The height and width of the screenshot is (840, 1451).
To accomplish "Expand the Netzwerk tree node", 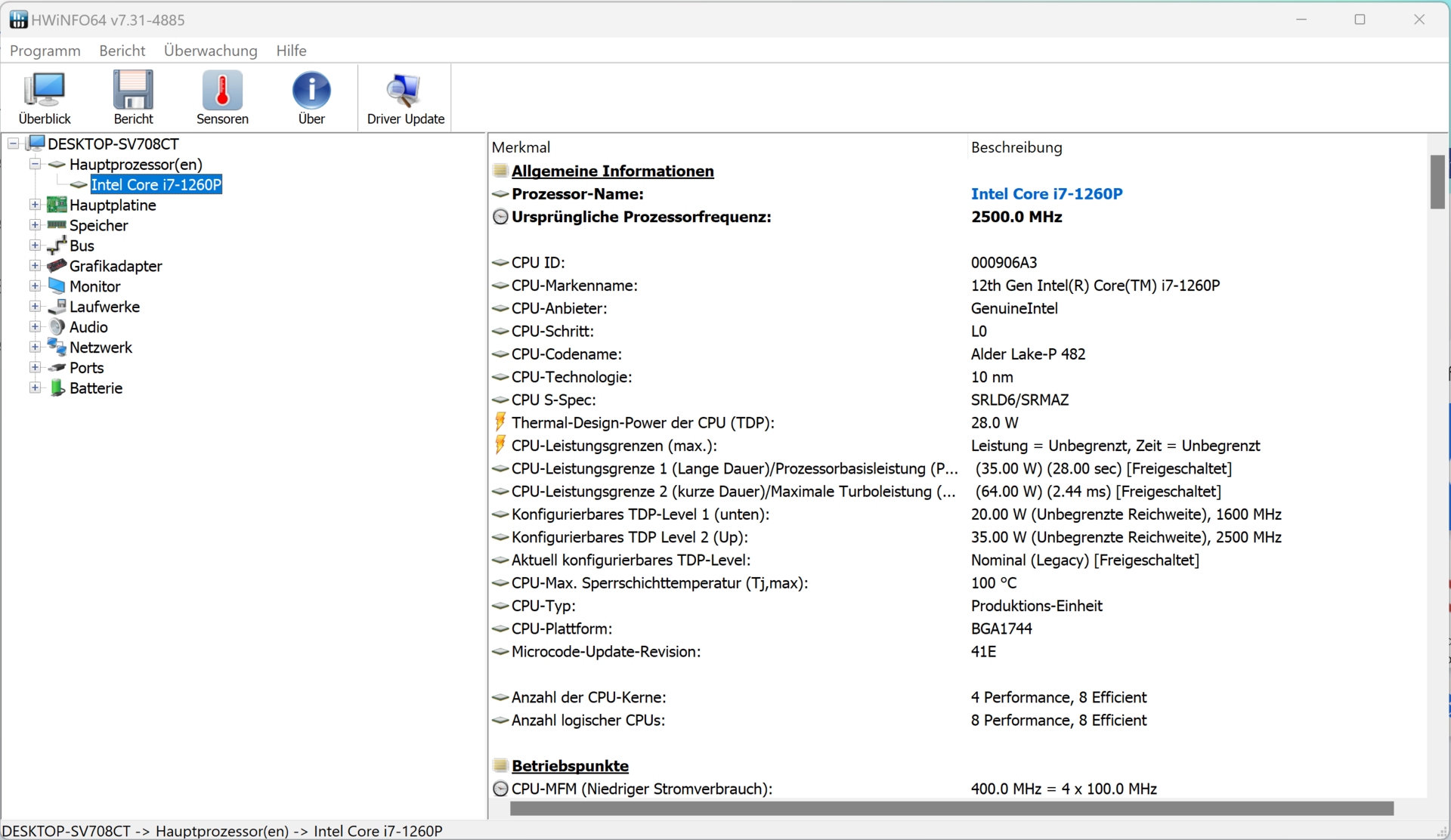I will (x=35, y=347).
